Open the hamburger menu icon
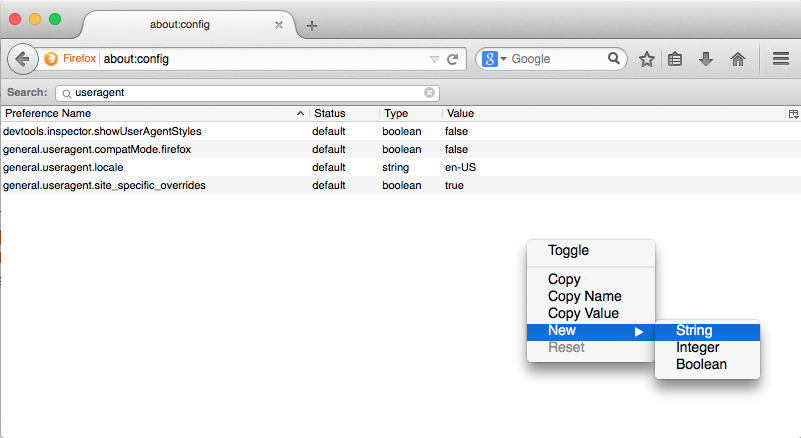Image resolution: width=801 pixels, height=438 pixels. click(781, 59)
